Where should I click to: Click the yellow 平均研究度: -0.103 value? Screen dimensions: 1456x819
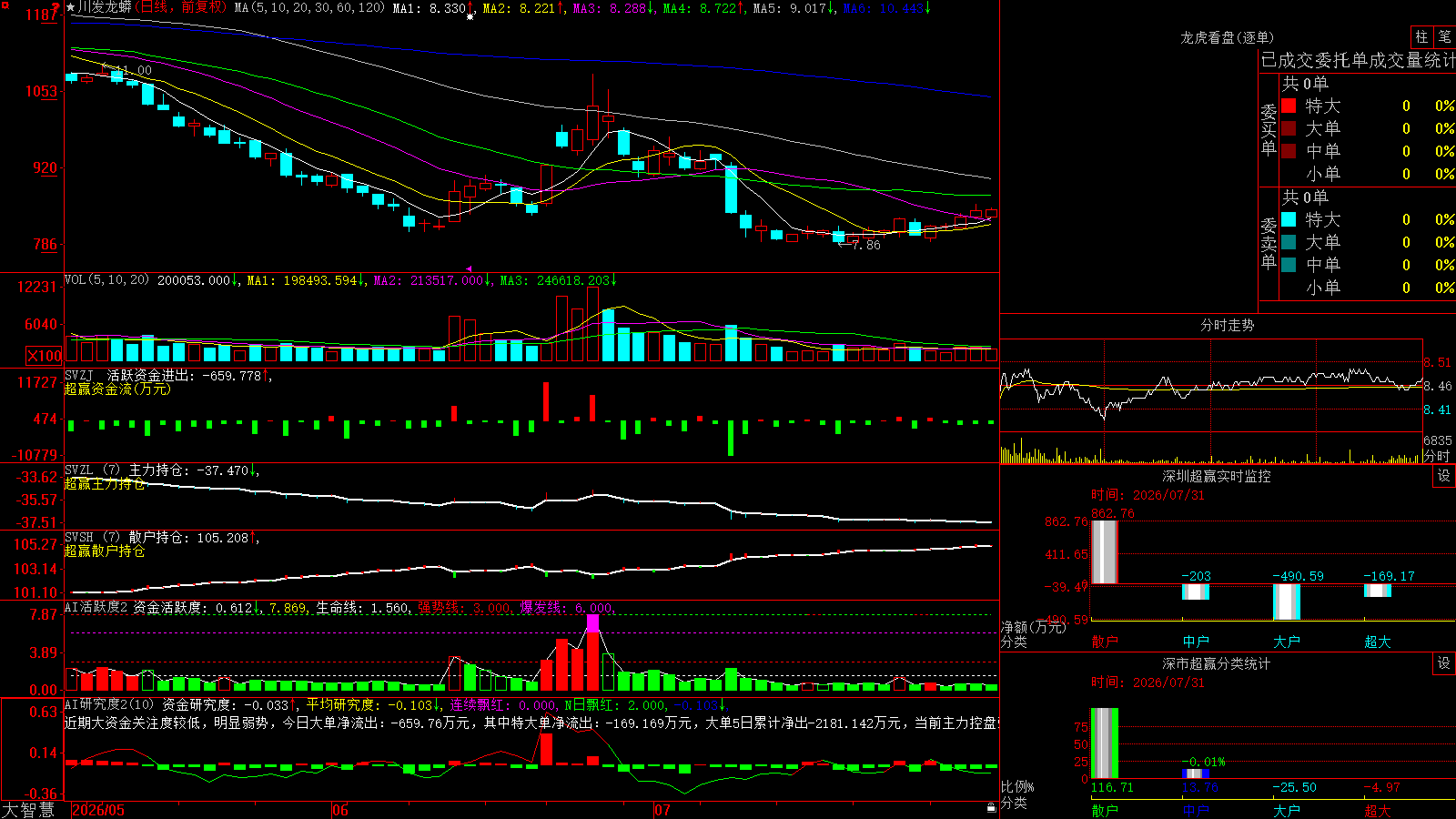pyautogui.click(x=369, y=705)
